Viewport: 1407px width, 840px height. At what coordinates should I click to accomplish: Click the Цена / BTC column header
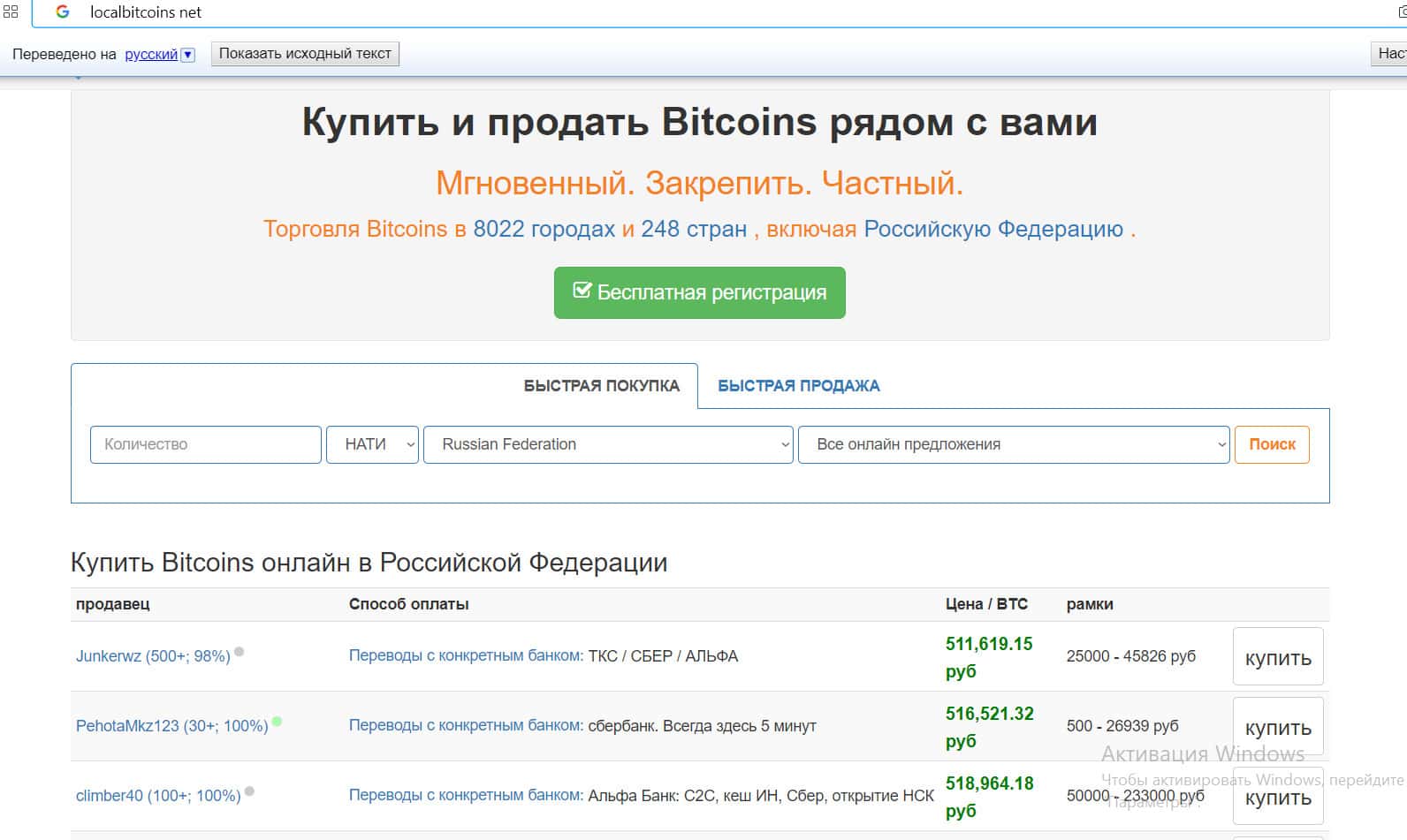(x=986, y=604)
